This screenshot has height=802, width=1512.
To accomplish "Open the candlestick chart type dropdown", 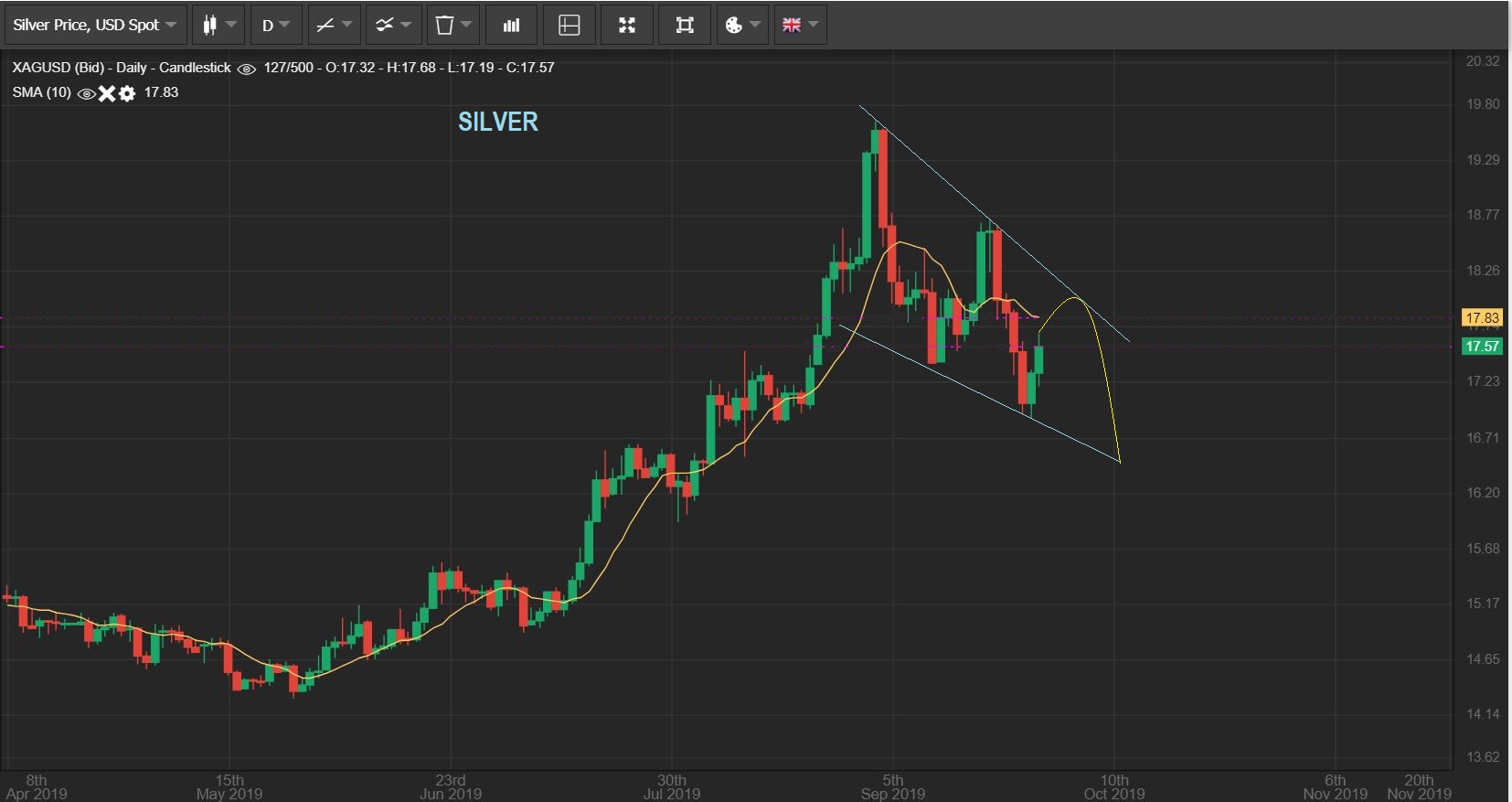I will [x=218, y=25].
